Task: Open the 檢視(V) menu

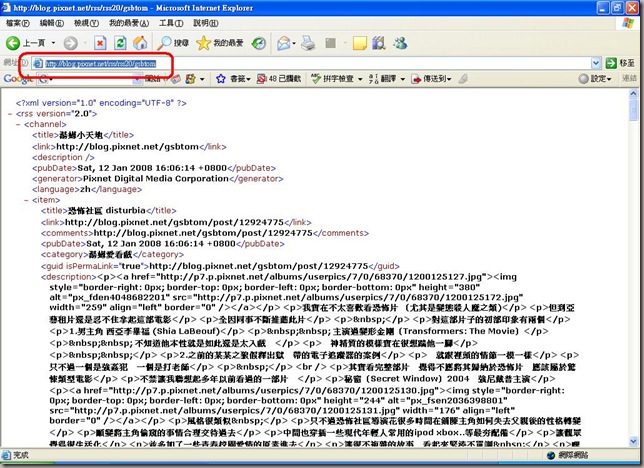Action: click(86, 23)
